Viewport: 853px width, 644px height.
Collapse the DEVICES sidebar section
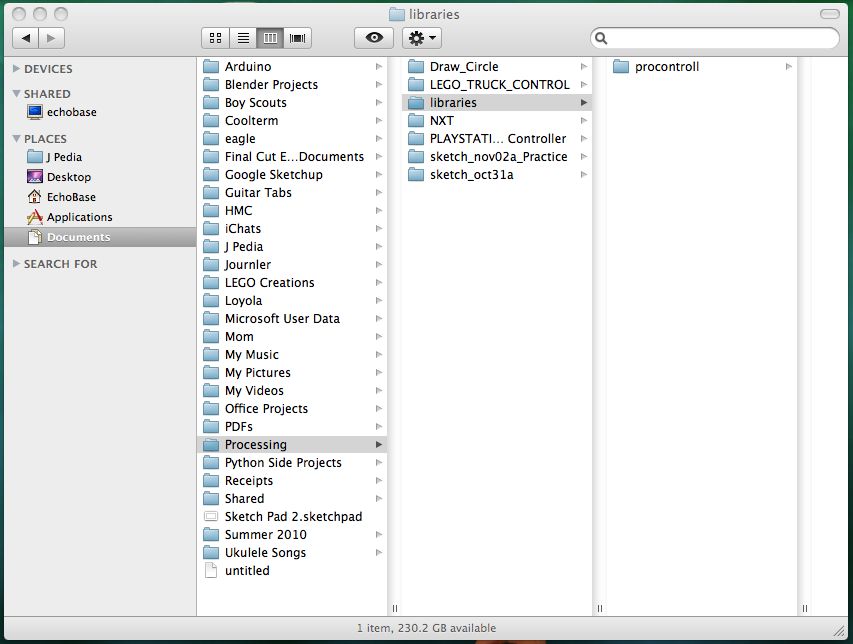point(16,69)
